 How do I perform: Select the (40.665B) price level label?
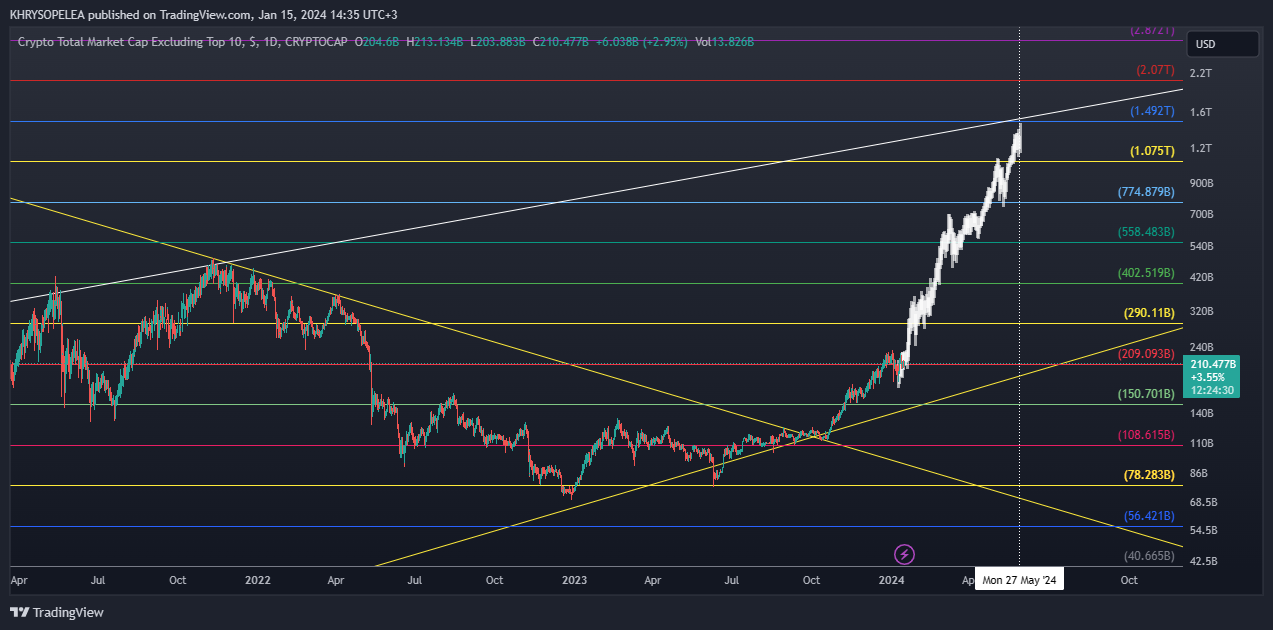[1149, 555]
